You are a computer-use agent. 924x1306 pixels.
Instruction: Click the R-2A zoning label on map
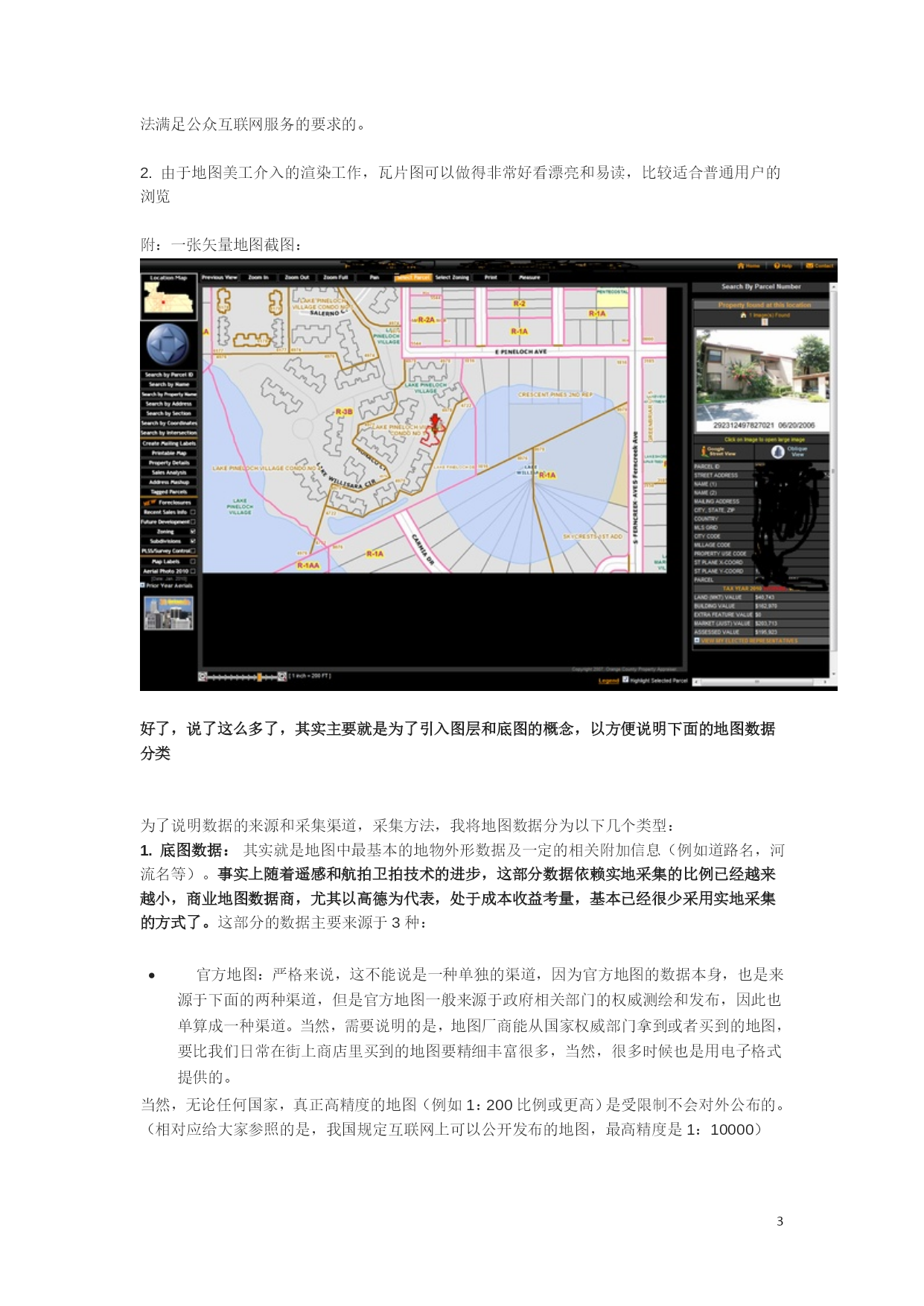pyautogui.click(x=426, y=319)
